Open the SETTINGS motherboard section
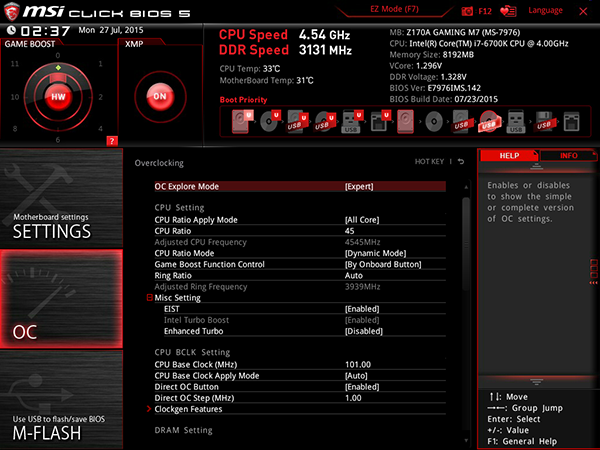This screenshot has width=600, height=450. pos(61,198)
